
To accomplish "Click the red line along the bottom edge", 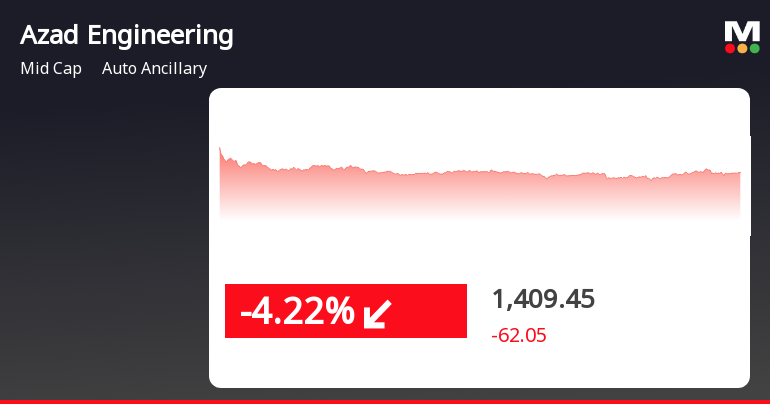I will 385,401.
